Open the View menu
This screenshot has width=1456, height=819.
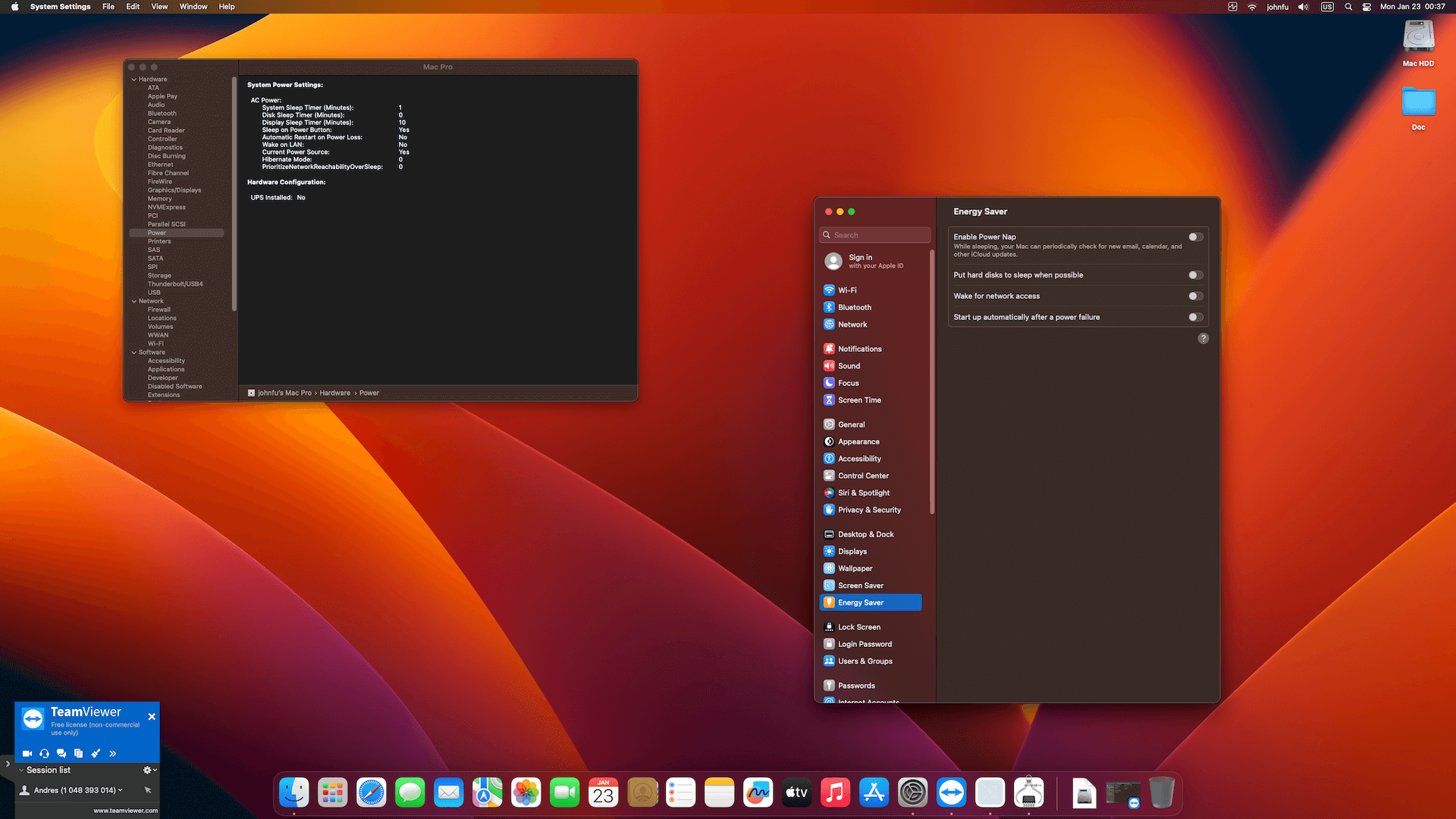tap(159, 7)
